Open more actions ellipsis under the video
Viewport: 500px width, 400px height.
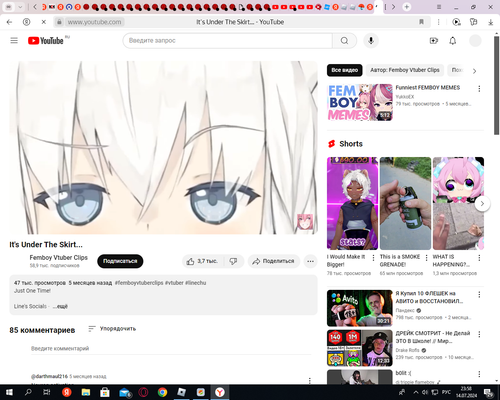pos(310,261)
